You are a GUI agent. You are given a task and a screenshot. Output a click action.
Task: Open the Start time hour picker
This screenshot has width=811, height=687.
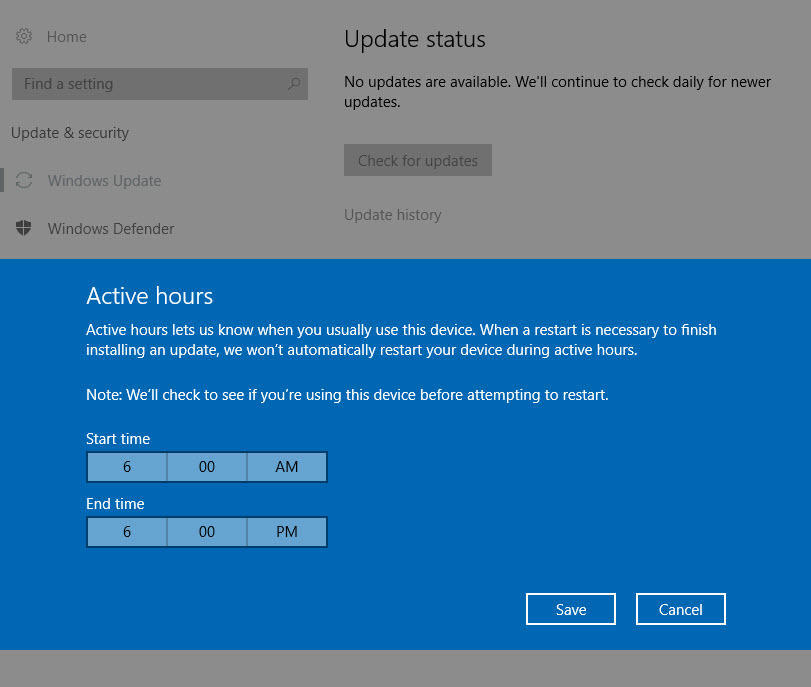(127, 467)
